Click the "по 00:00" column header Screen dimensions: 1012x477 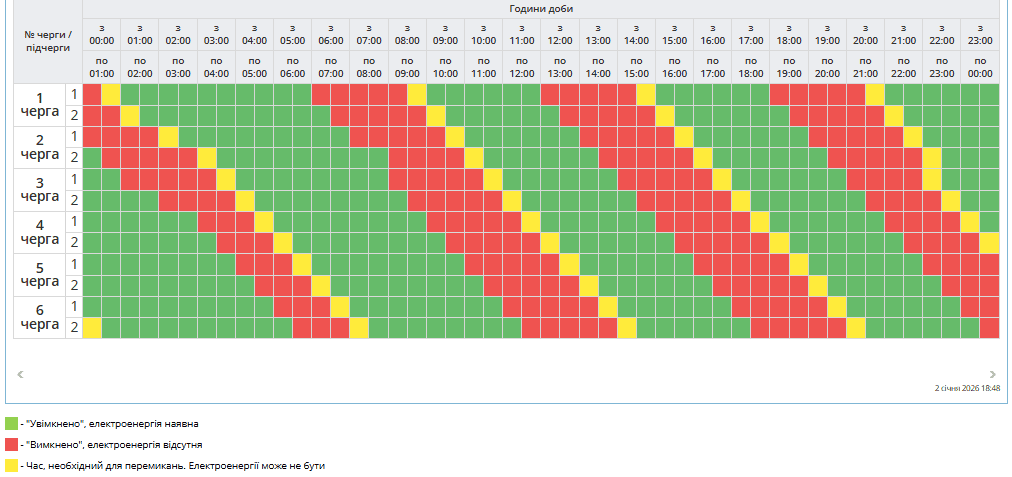tap(980, 67)
